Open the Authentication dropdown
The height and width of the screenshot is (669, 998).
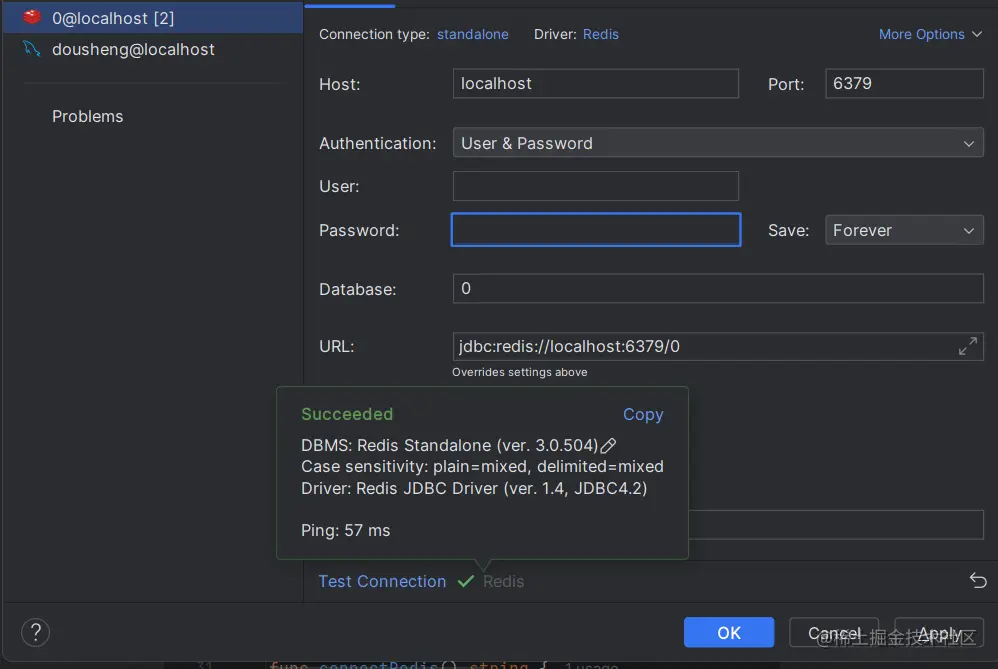click(x=717, y=143)
